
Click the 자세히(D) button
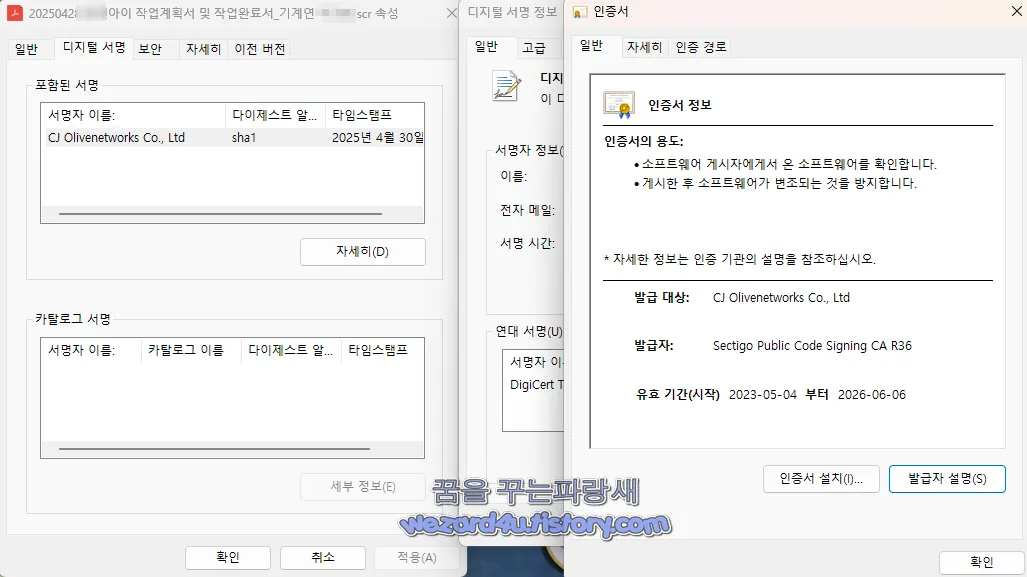(362, 251)
